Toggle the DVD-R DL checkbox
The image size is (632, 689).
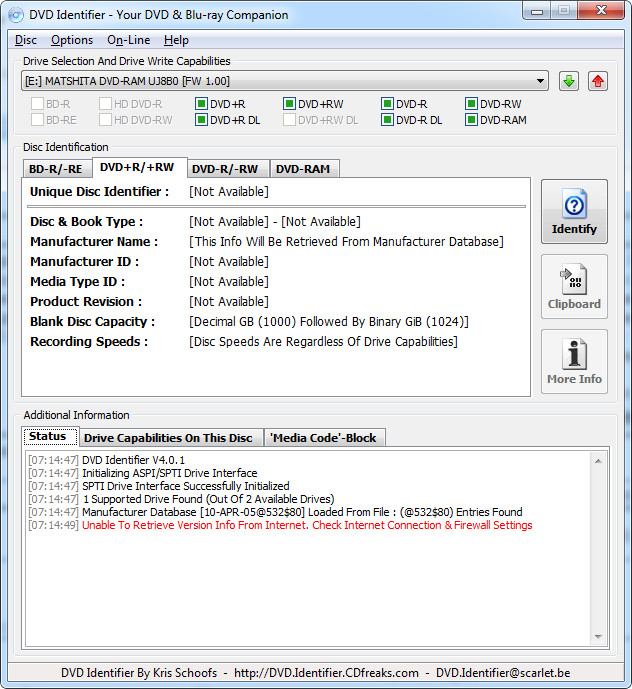tap(387, 121)
